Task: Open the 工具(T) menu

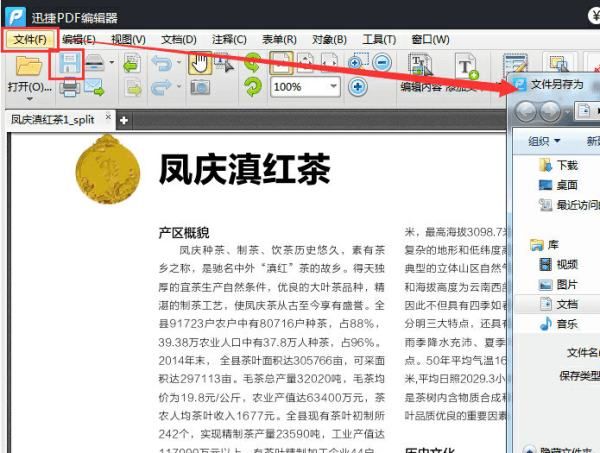Action: (379, 39)
